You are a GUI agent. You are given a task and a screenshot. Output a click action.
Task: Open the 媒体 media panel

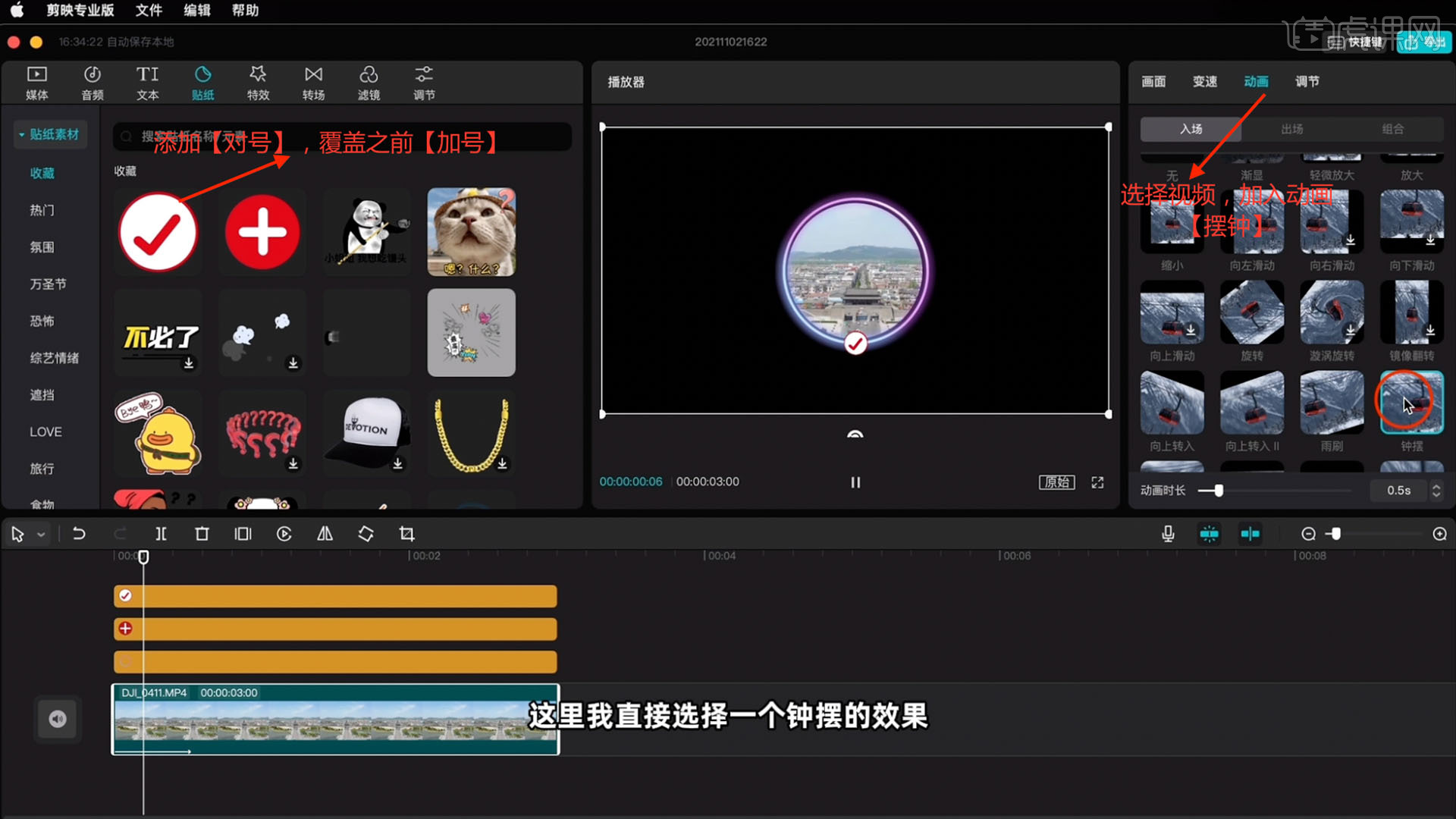(36, 83)
